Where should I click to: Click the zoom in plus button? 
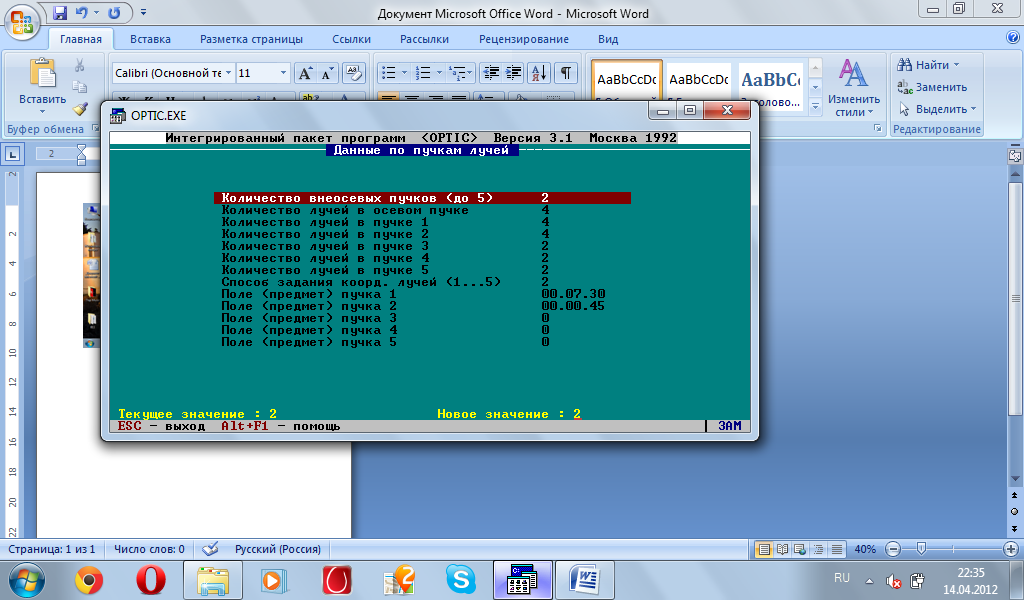pos(1011,549)
